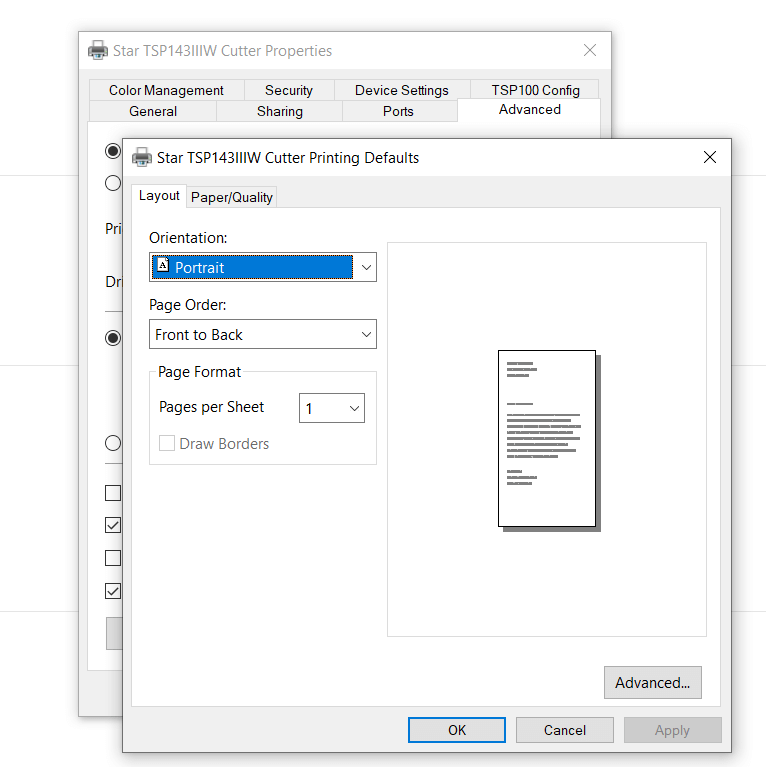
Task: Select second radio button in Properties window
Action: 113,183
